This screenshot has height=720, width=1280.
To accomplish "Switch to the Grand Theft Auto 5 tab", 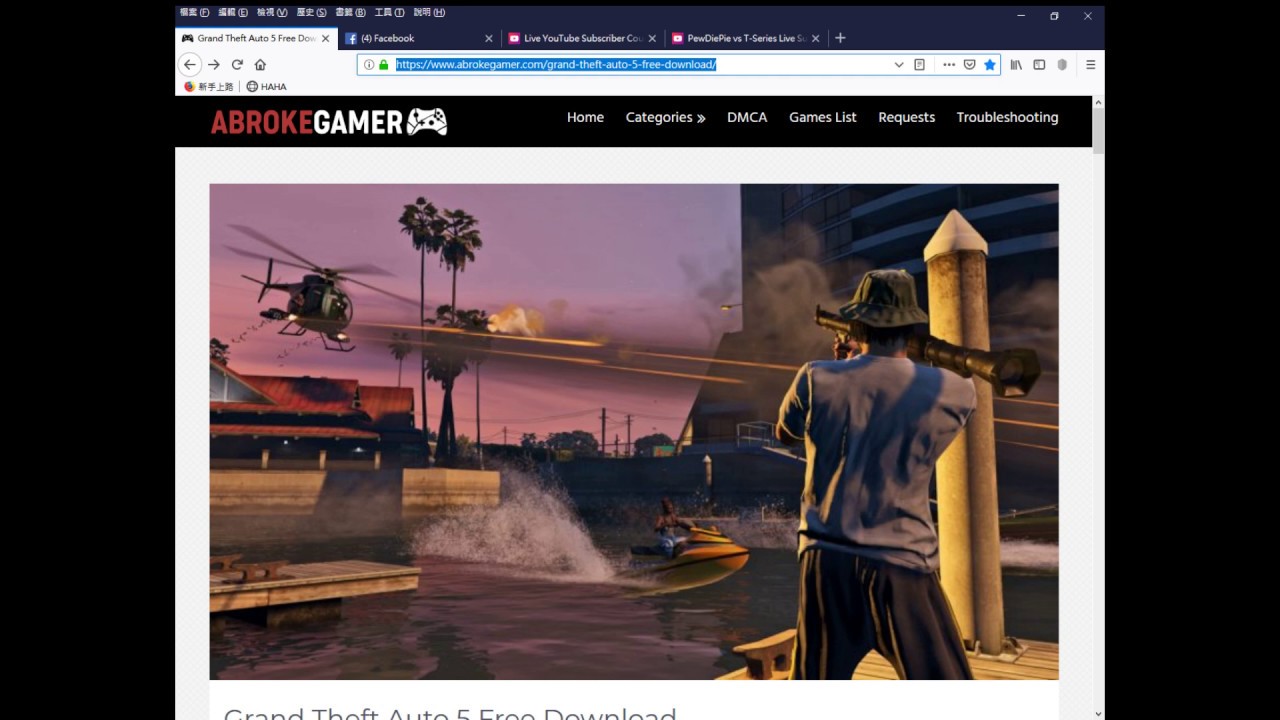I will click(x=256, y=38).
